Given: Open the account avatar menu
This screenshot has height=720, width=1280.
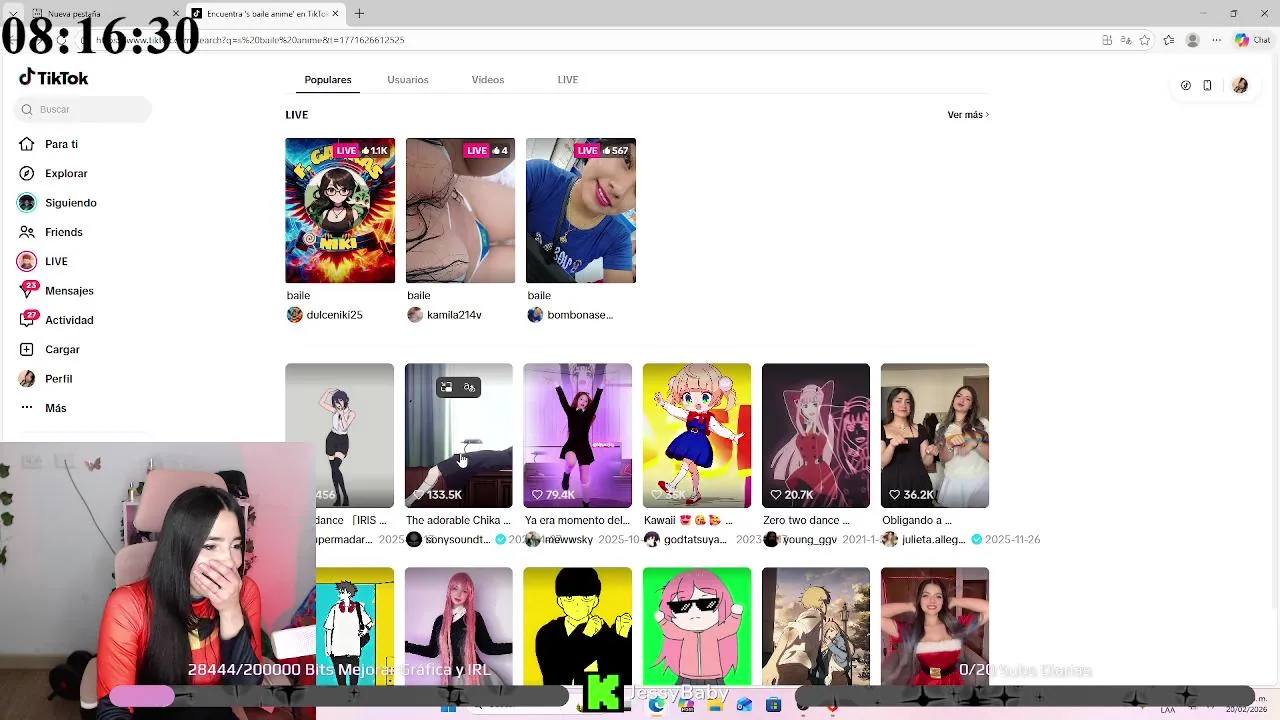Looking at the screenshot, I should pos(1240,85).
